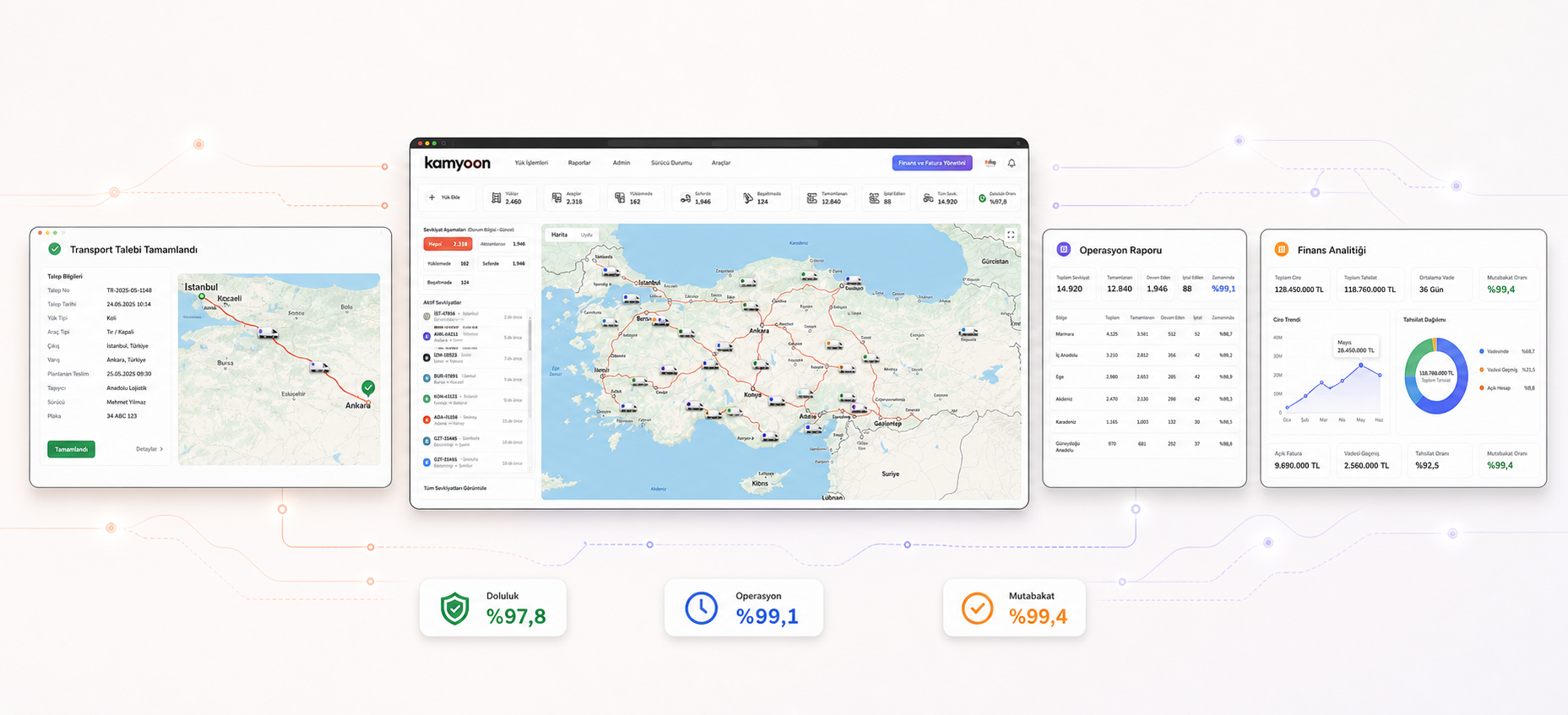Click the Ankara city marker

coord(761,325)
